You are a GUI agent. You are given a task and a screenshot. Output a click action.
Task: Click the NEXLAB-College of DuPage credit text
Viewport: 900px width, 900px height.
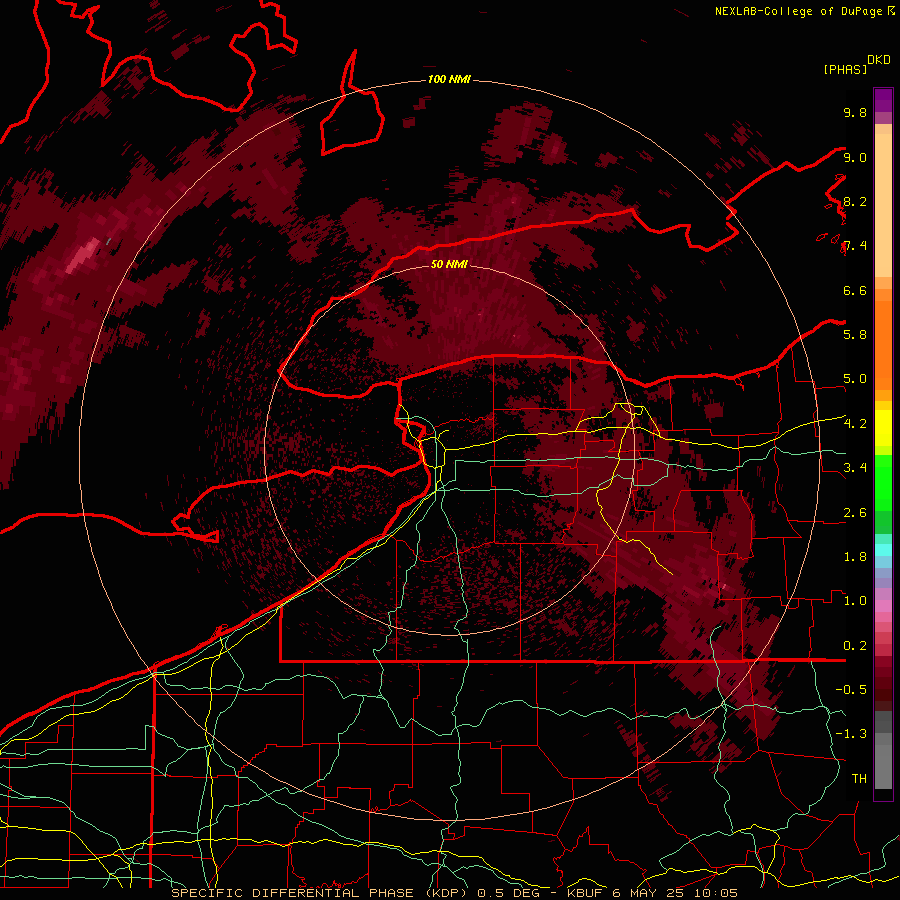coord(800,11)
